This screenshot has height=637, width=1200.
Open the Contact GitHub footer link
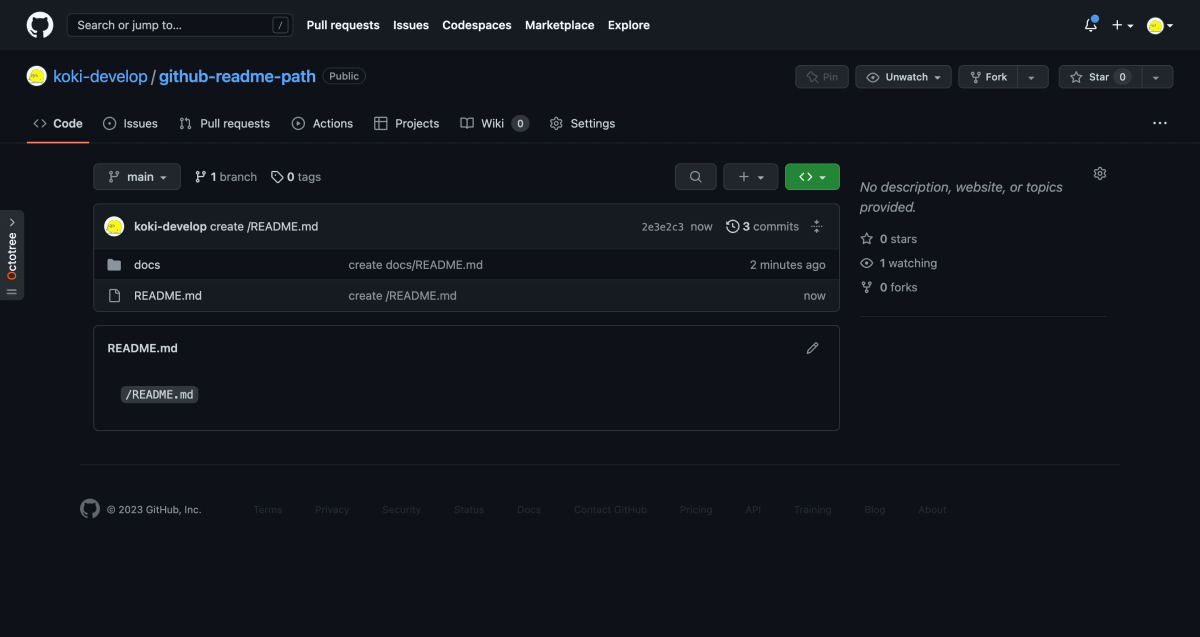610,510
